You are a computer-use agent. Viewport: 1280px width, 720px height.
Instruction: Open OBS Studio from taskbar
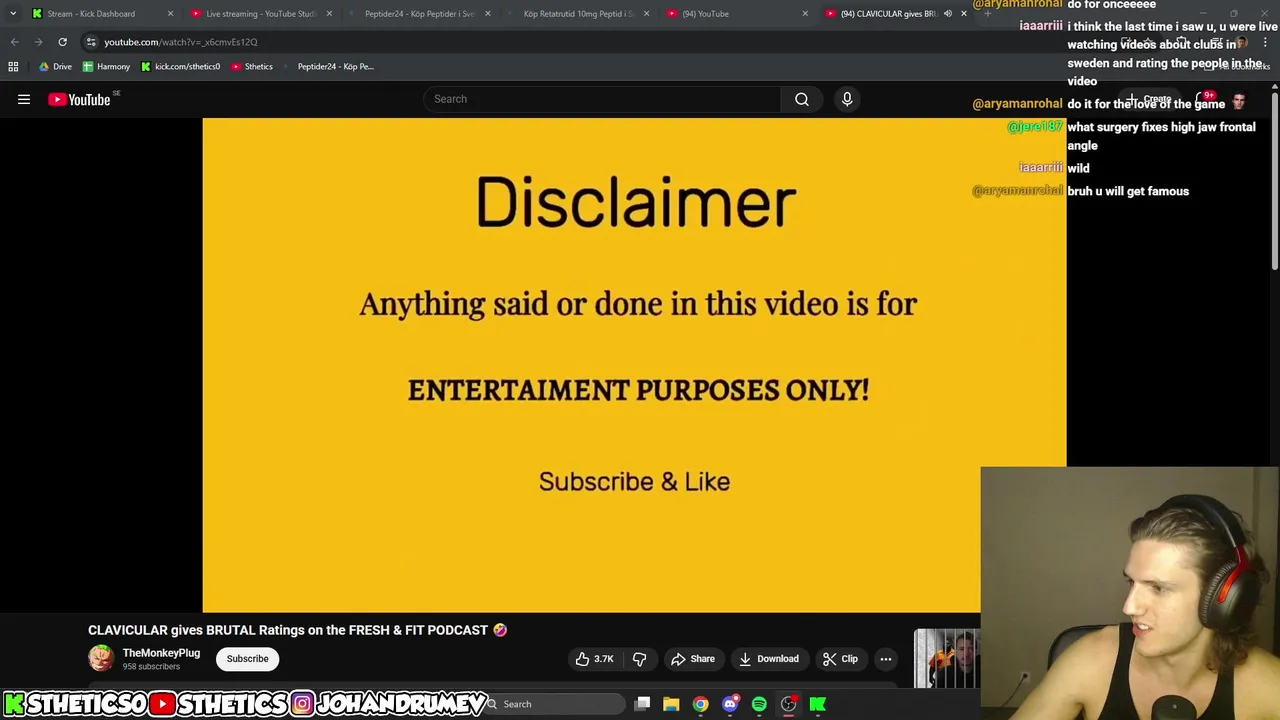point(789,704)
